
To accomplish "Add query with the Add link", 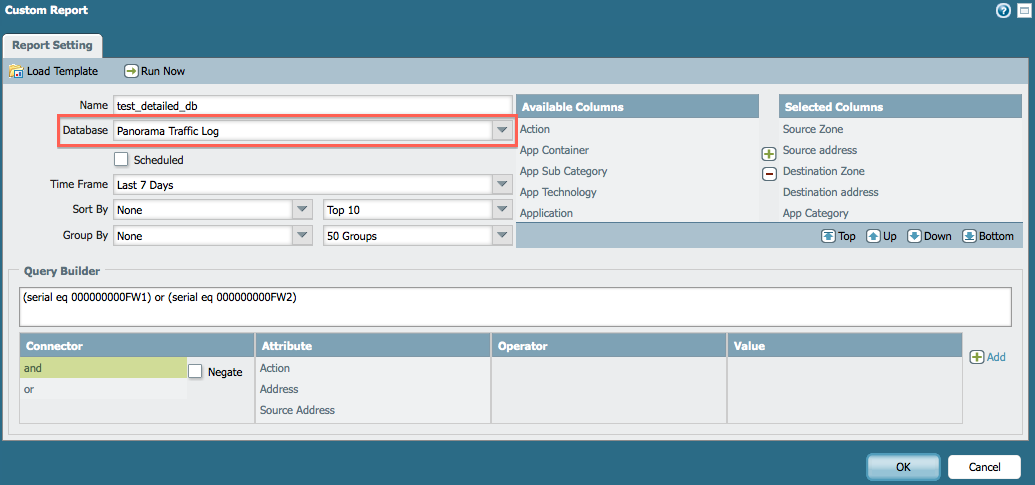I will click(x=987, y=357).
